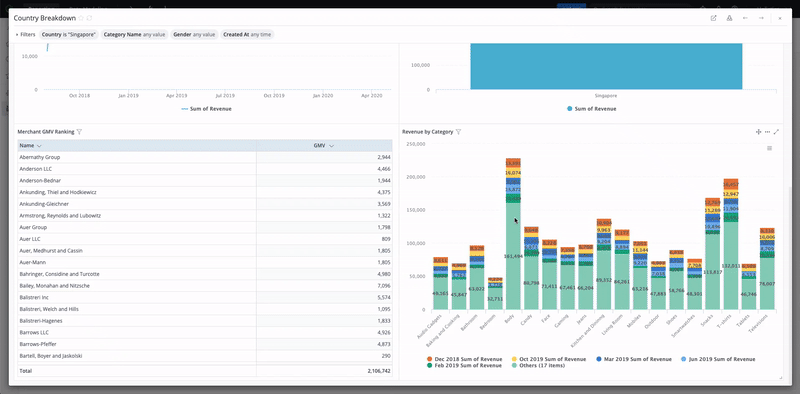Toggle Dec 2018 Sum of Revenue legend
This screenshot has height=394, width=800.
click(464, 359)
